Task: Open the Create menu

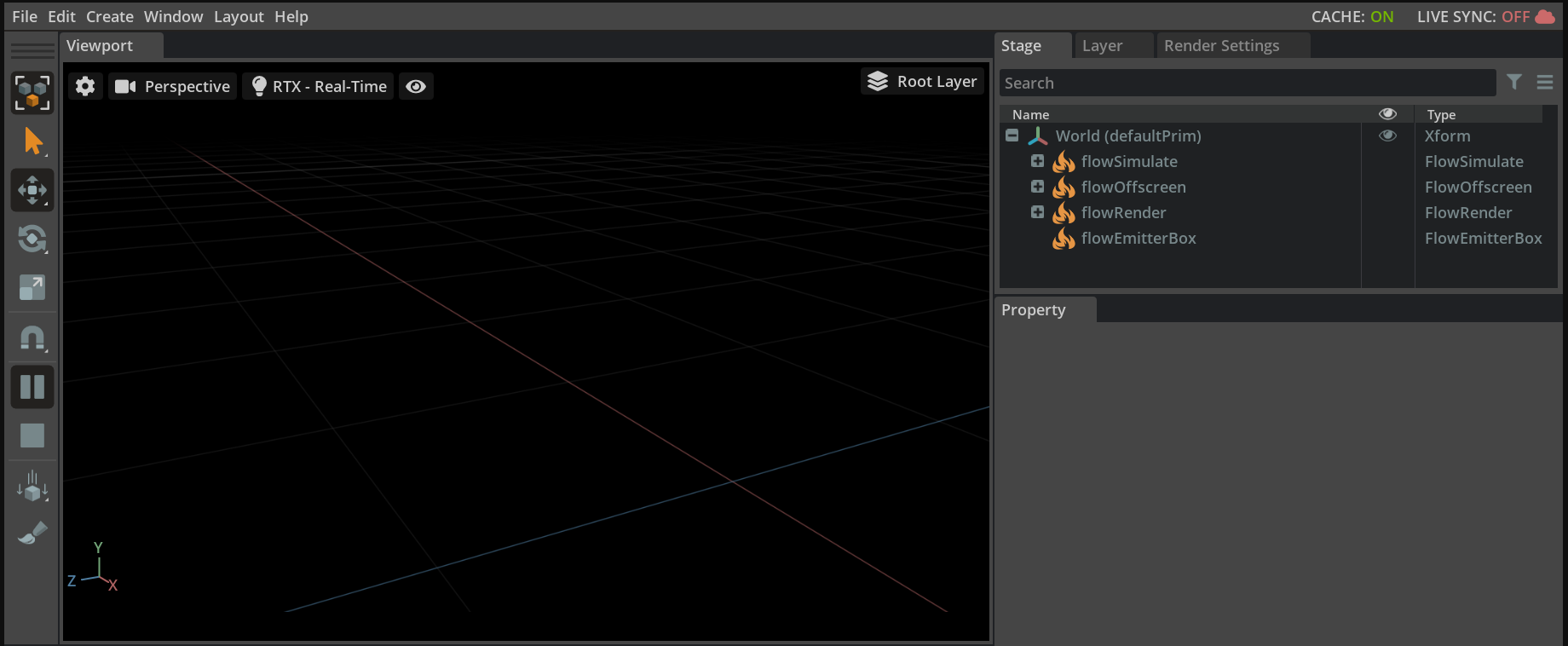Action: pyautogui.click(x=110, y=16)
